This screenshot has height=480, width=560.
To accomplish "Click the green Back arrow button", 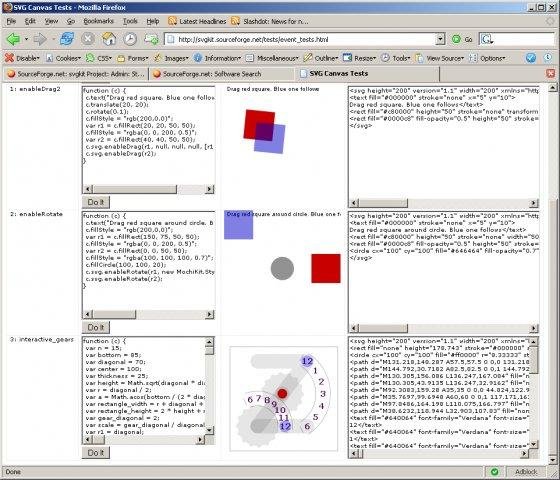I will [14, 39].
